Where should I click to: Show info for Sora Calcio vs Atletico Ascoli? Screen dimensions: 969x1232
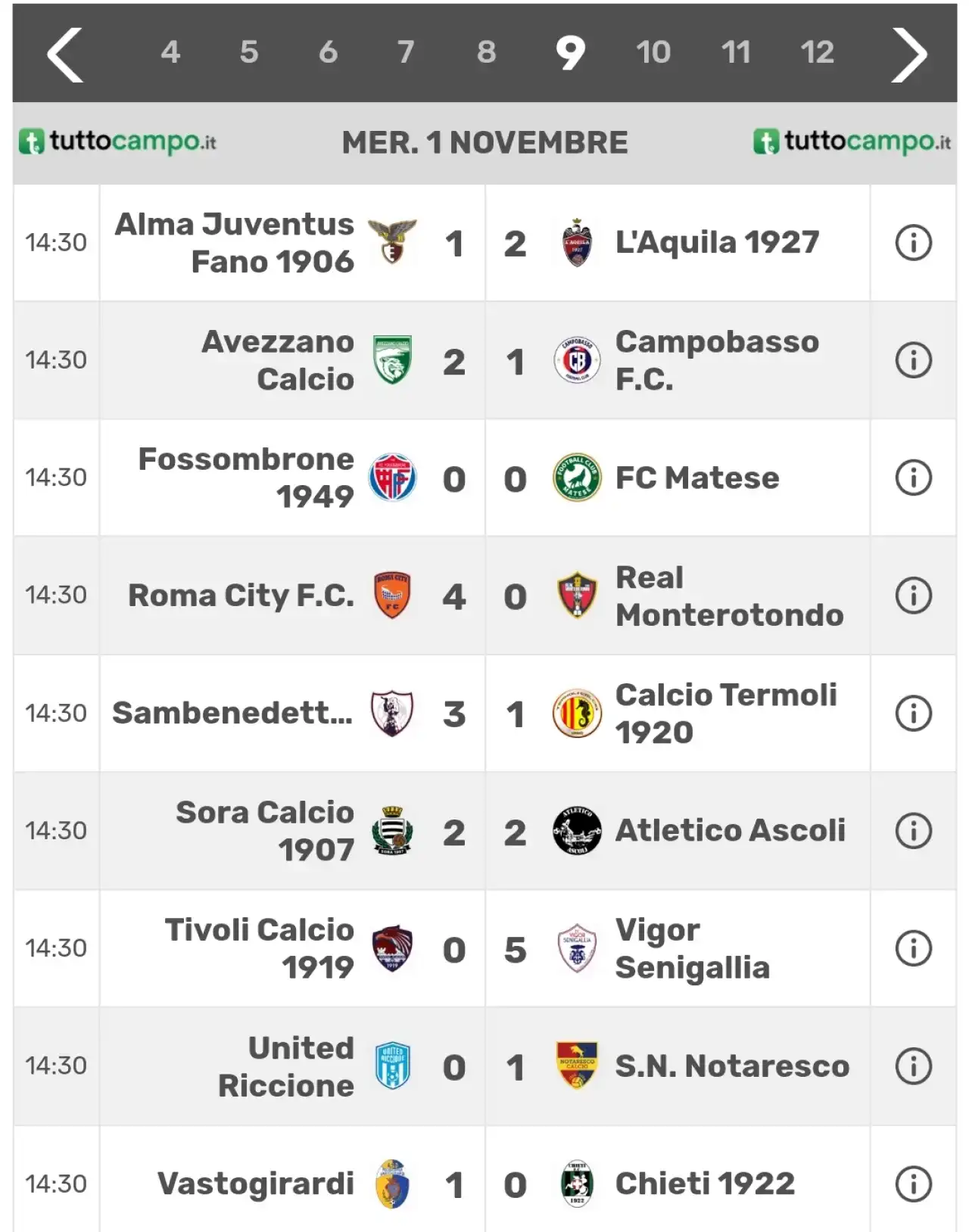[913, 831]
